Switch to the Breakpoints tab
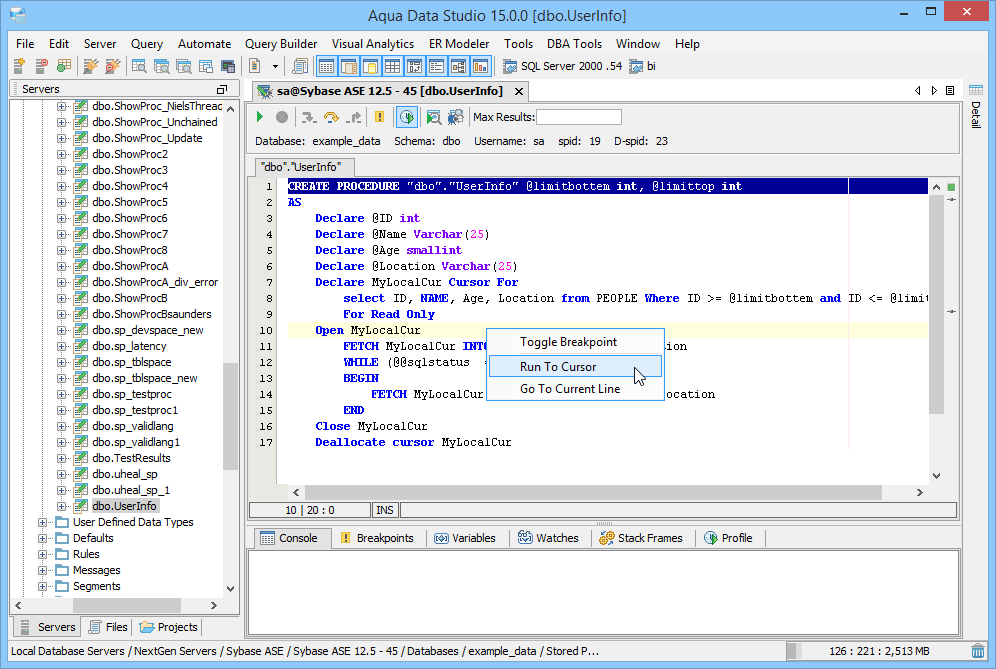This screenshot has width=996, height=669. [377, 538]
